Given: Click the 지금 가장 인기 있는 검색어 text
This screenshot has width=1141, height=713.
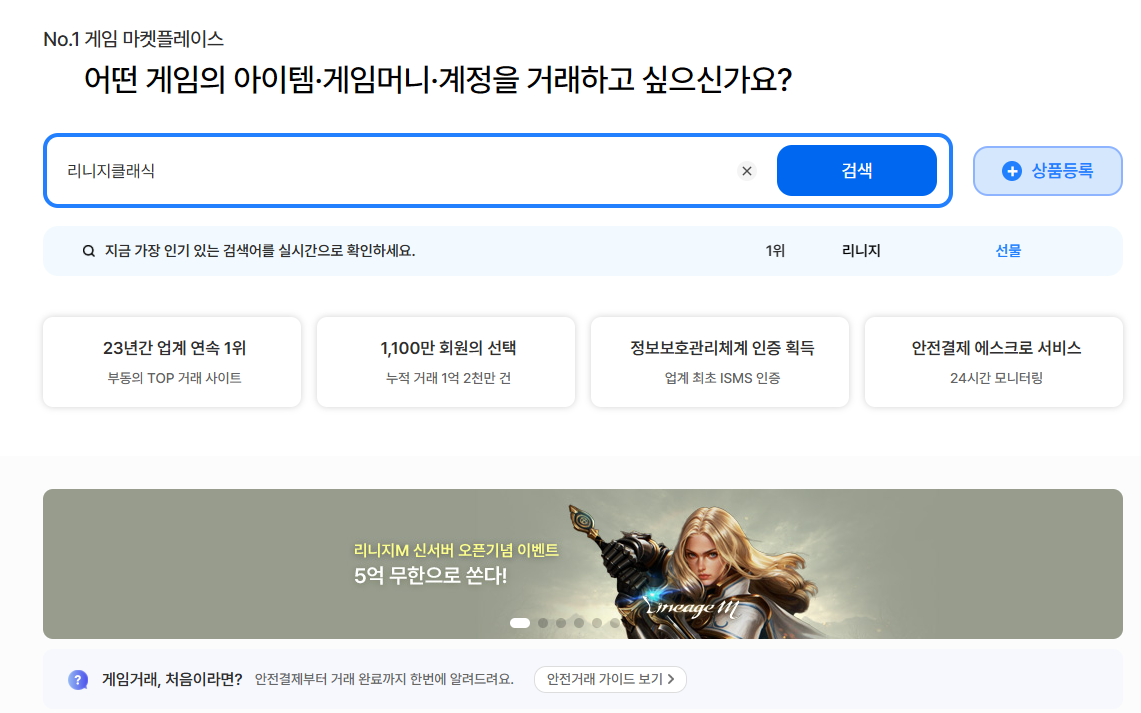Looking at the screenshot, I should pos(260,251).
